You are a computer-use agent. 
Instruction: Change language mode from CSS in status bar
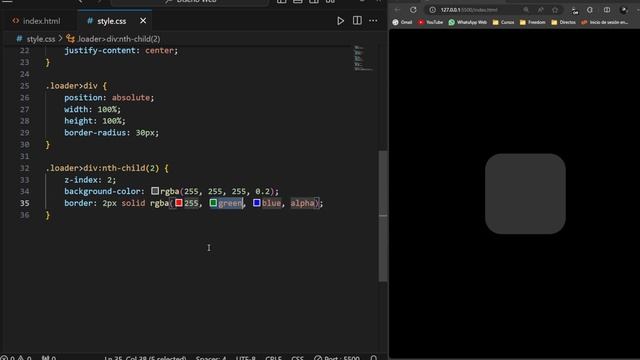click(x=298, y=358)
